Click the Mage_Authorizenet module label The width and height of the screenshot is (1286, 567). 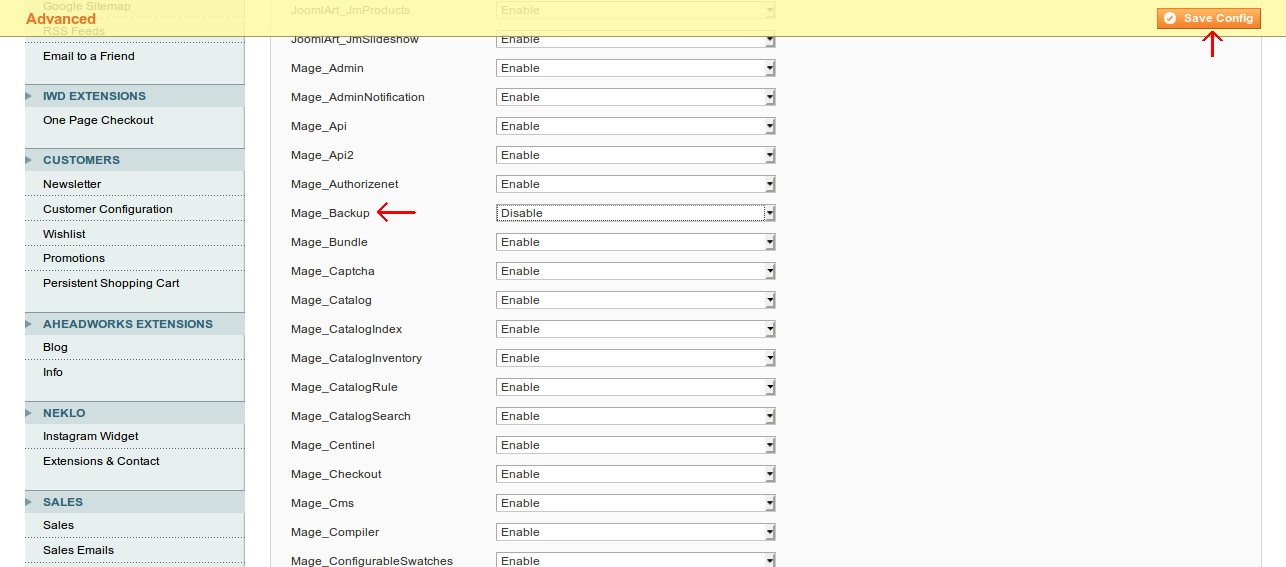(x=345, y=184)
